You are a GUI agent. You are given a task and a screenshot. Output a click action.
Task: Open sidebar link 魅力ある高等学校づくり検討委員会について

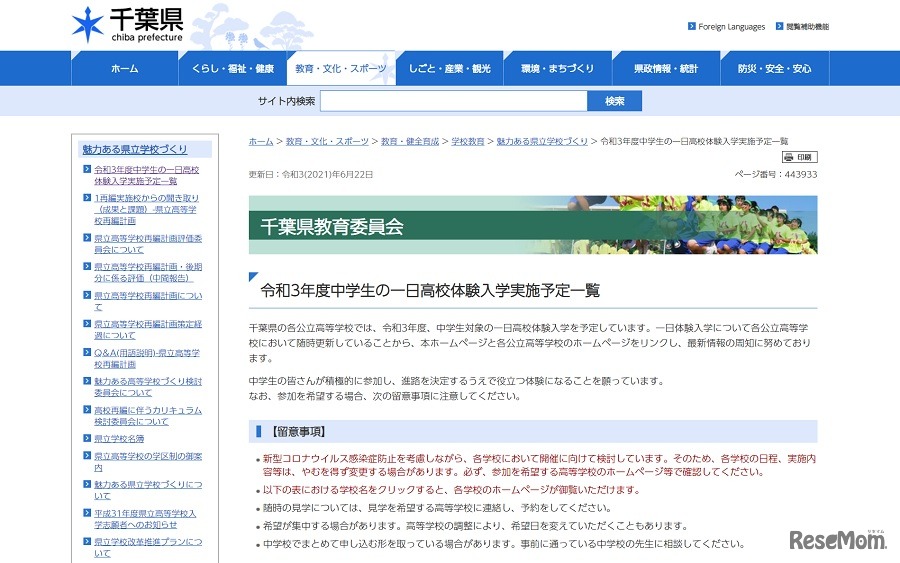coord(148,387)
